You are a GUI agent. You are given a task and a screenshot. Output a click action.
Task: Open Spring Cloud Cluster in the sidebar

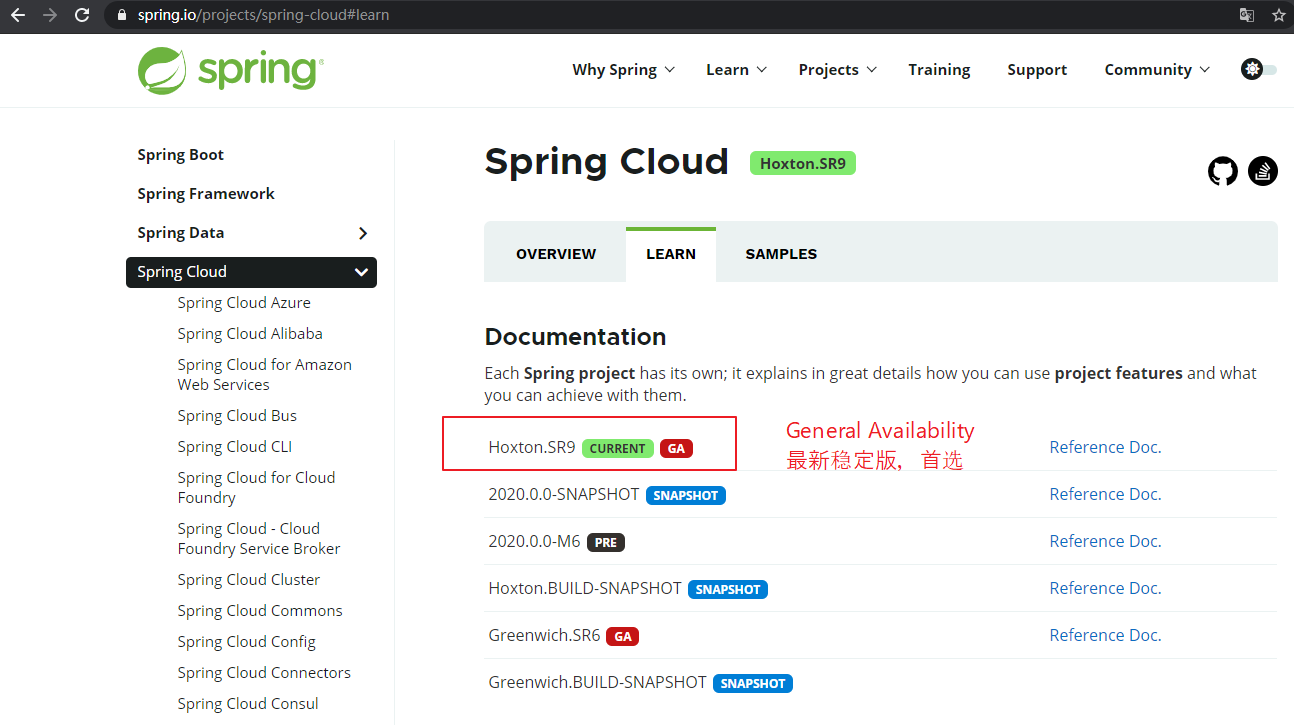click(249, 580)
